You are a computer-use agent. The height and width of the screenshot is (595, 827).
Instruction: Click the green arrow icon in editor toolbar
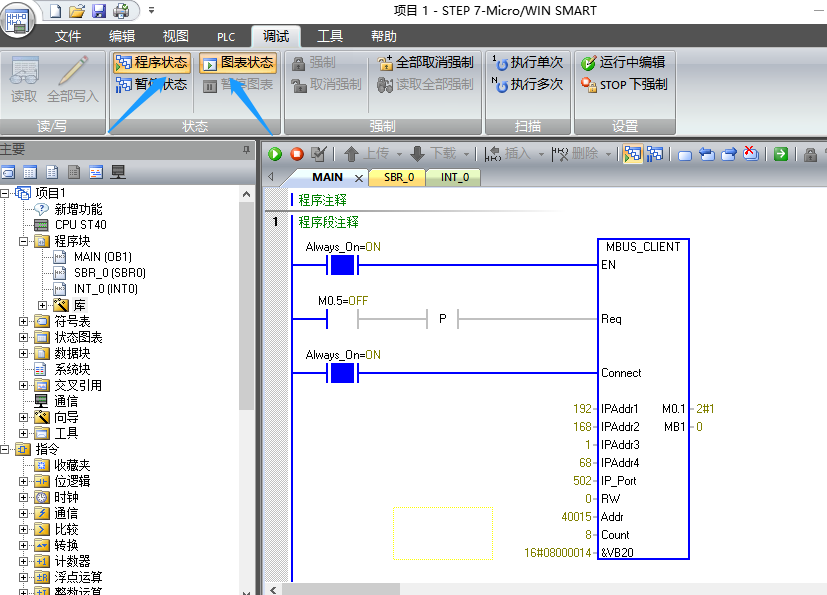[x=781, y=154]
